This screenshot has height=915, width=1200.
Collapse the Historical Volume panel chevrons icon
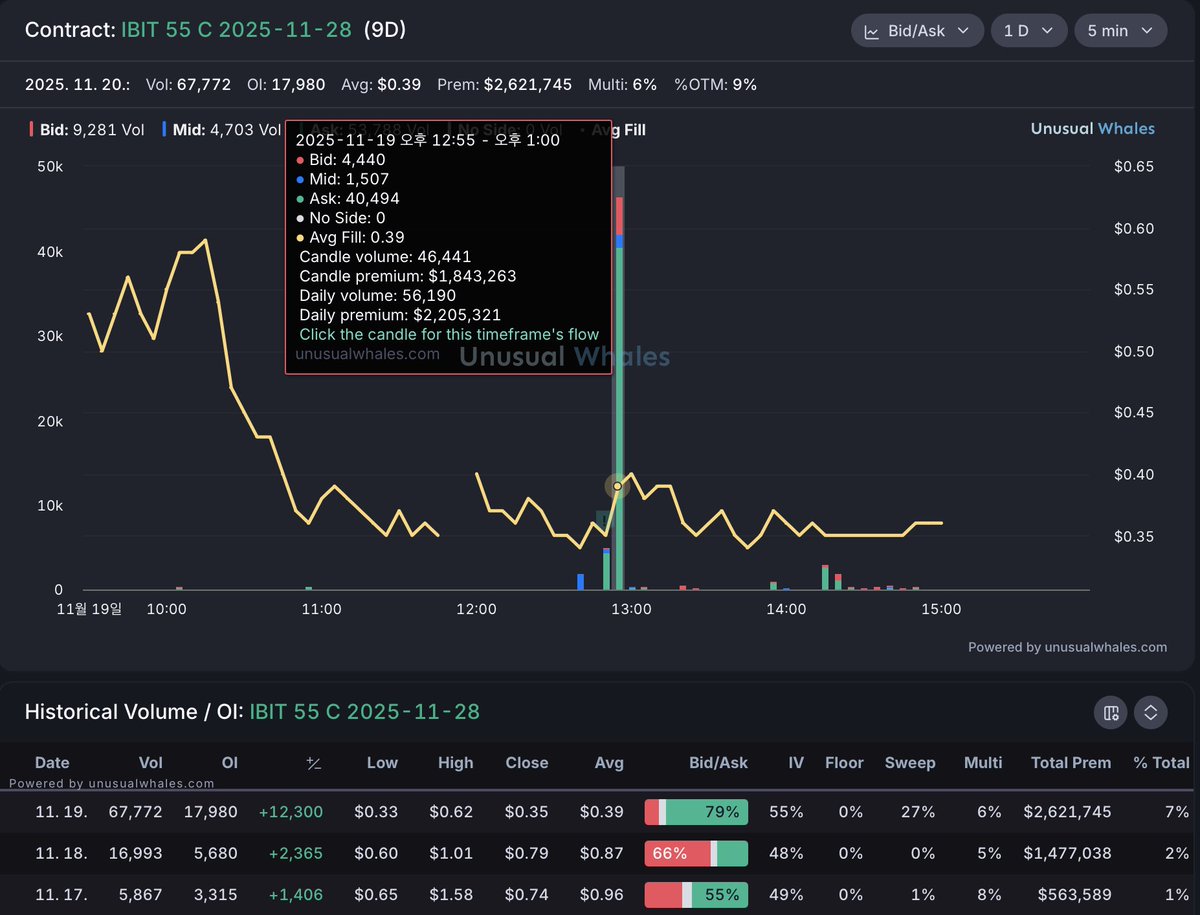click(1151, 712)
